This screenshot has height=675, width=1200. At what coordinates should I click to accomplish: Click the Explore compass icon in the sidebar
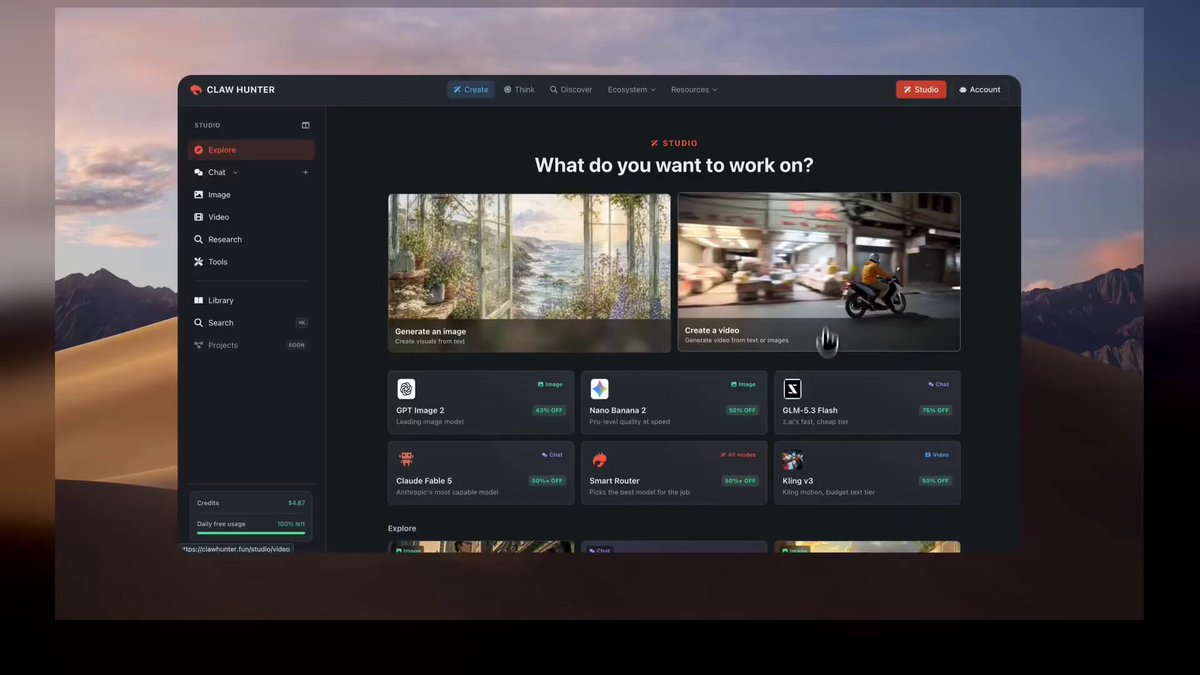(x=199, y=150)
